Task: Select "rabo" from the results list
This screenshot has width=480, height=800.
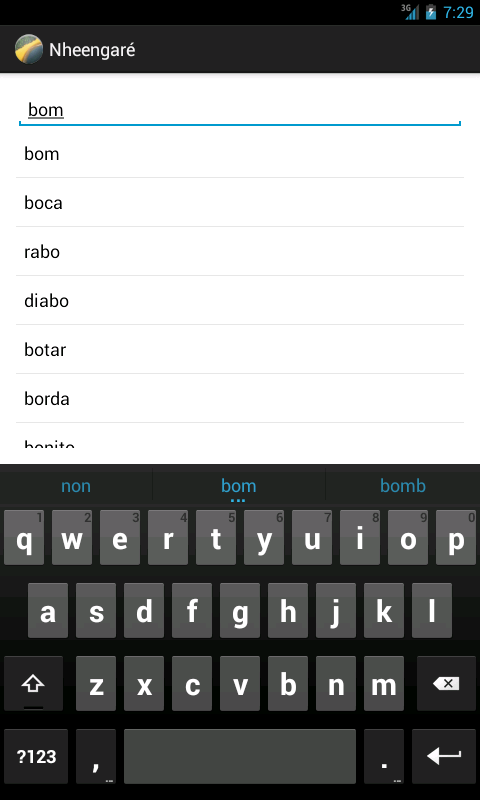Action: [240, 252]
